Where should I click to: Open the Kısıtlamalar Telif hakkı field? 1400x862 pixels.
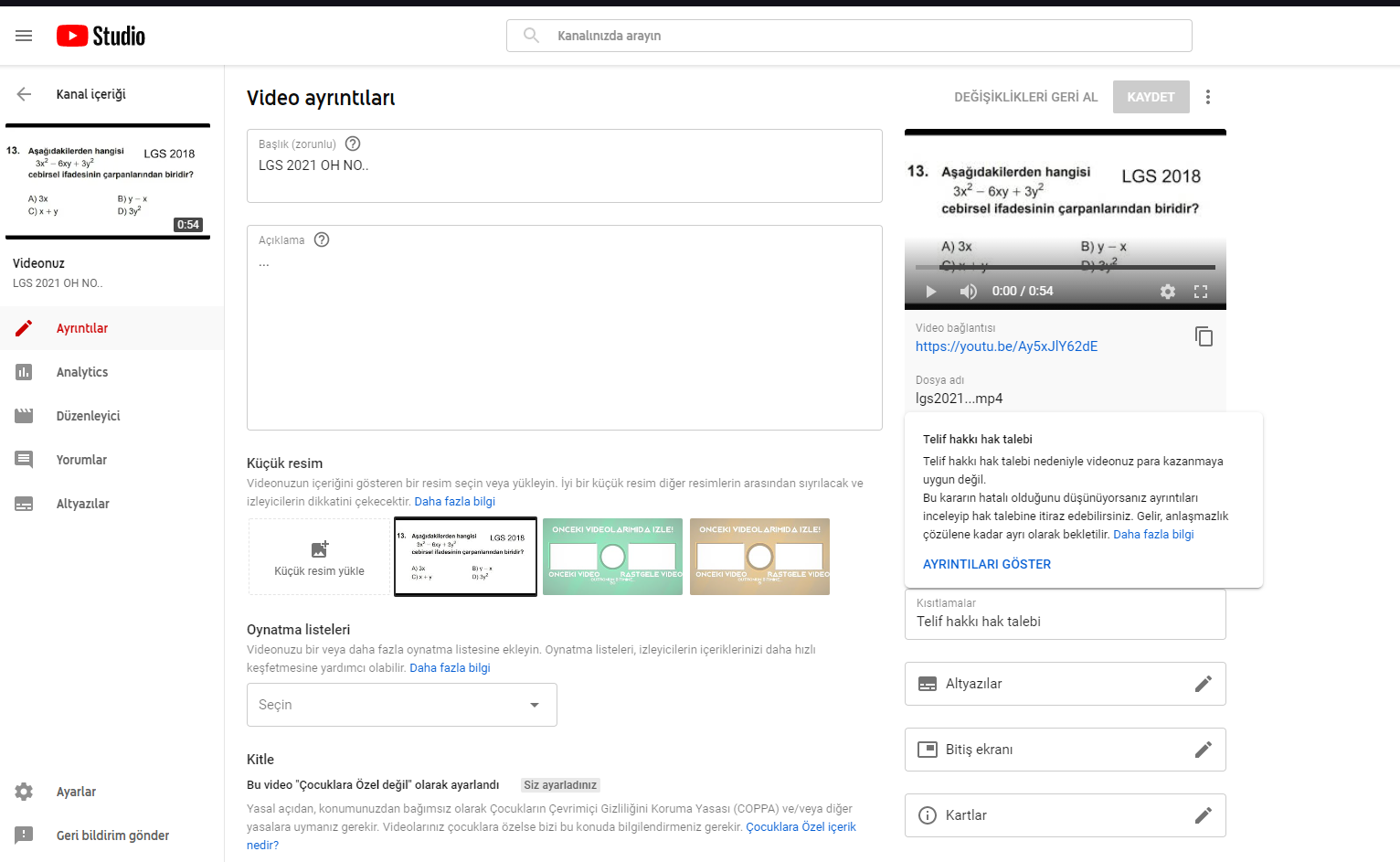(1066, 614)
